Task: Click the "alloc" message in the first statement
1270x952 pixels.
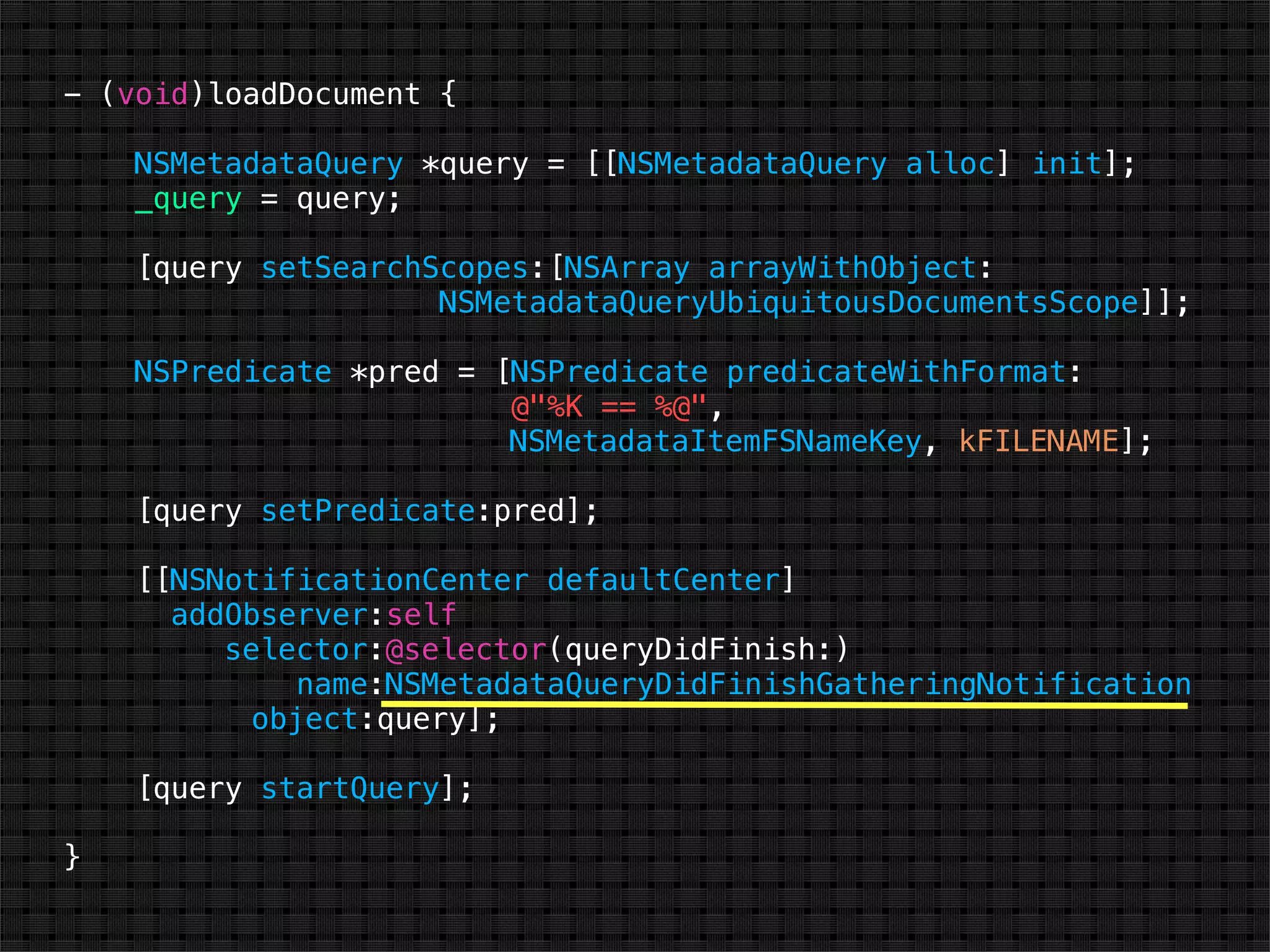Action: [x=950, y=164]
